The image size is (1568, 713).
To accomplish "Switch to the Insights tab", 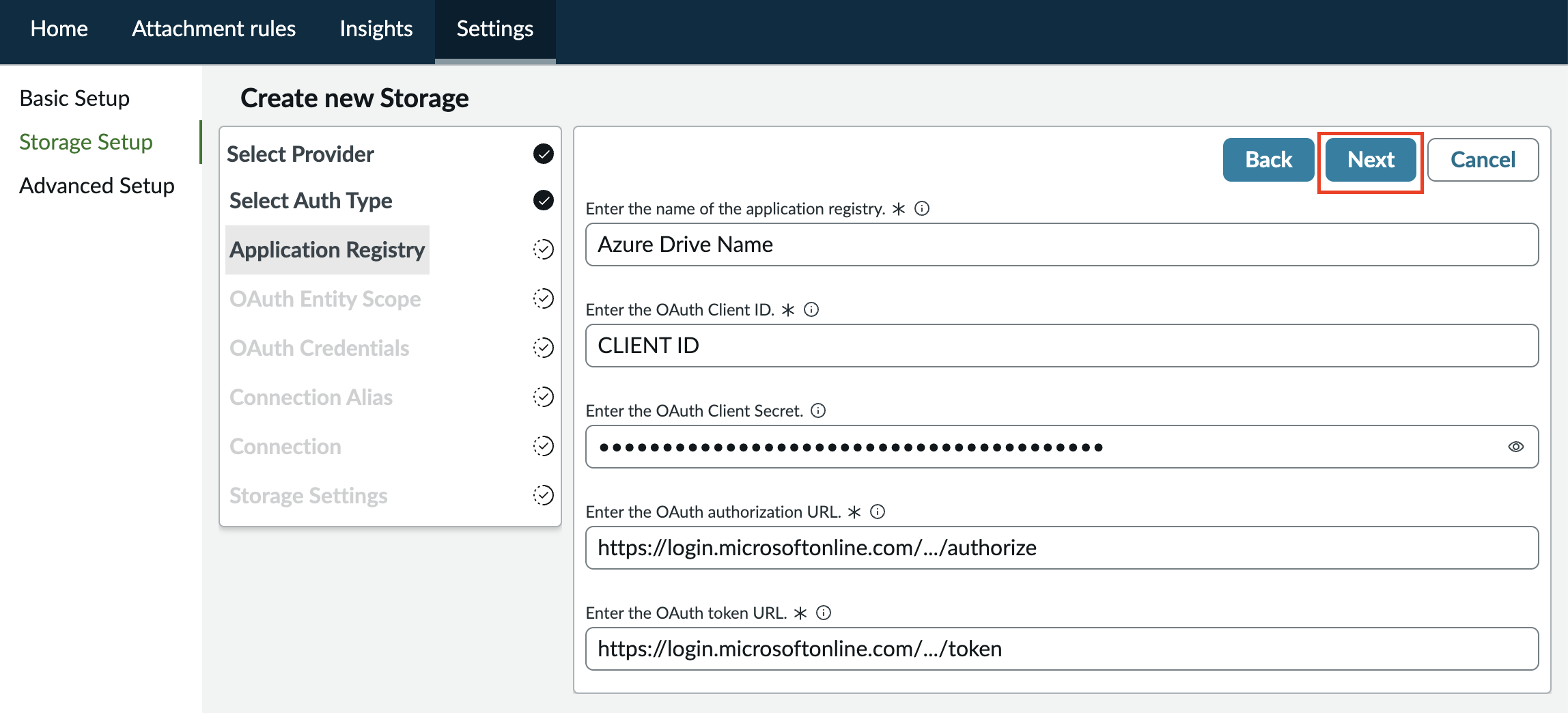I will pyautogui.click(x=376, y=29).
